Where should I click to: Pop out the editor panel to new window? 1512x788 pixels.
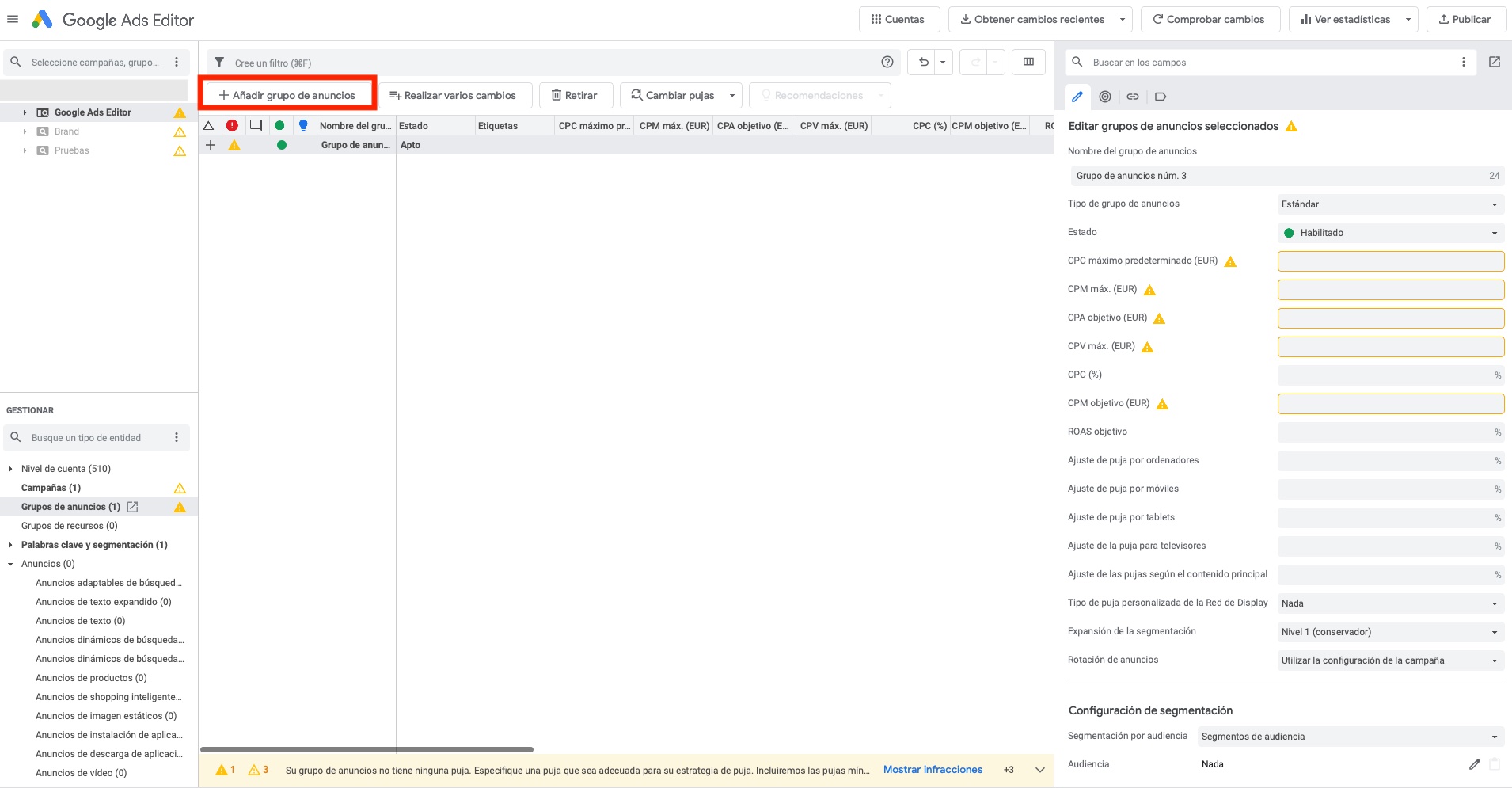(x=1495, y=63)
